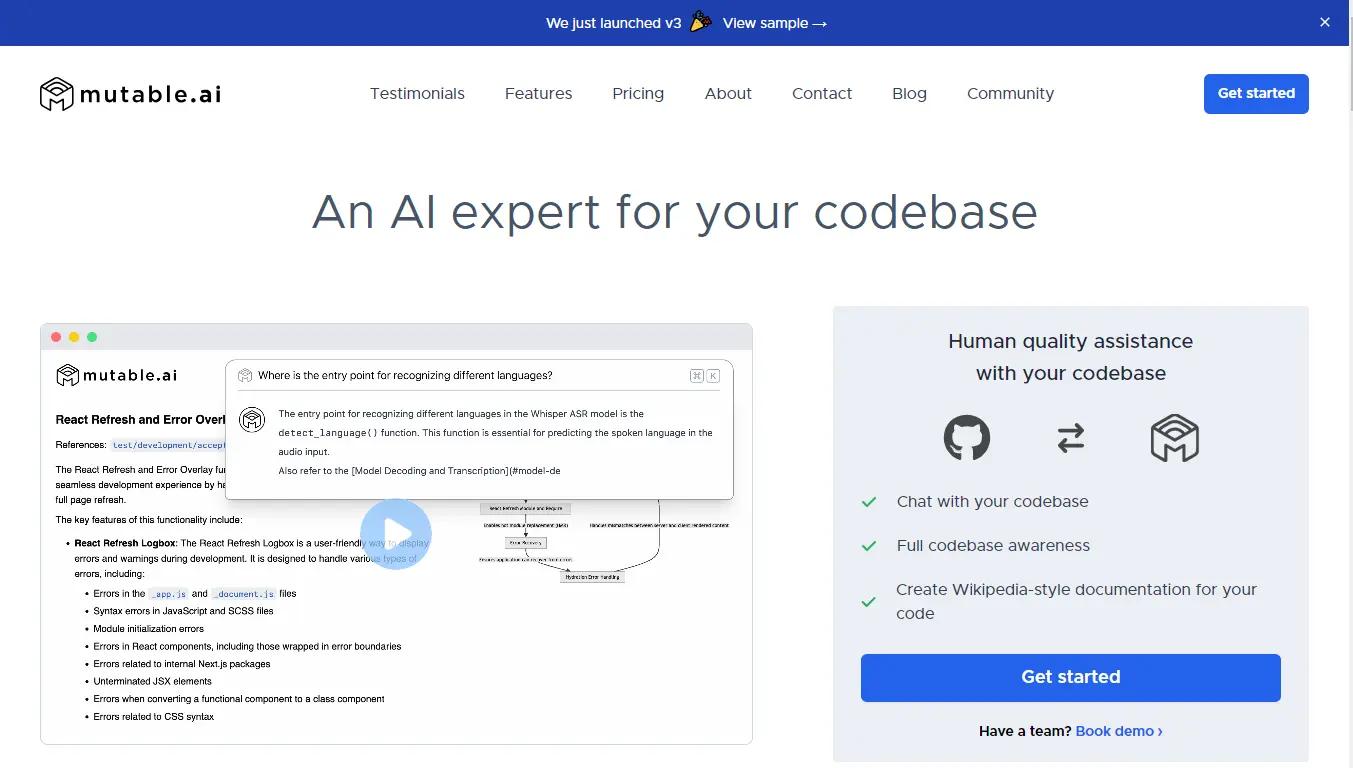Dismiss the v3 launch announcement banner
This screenshot has width=1353, height=768.
coord(1325,22)
